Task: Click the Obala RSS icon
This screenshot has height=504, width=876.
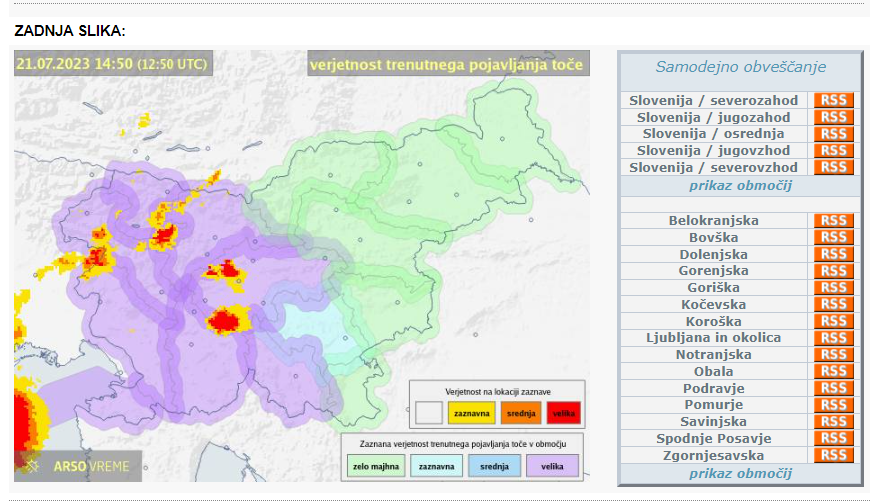Action: coord(834,372)
